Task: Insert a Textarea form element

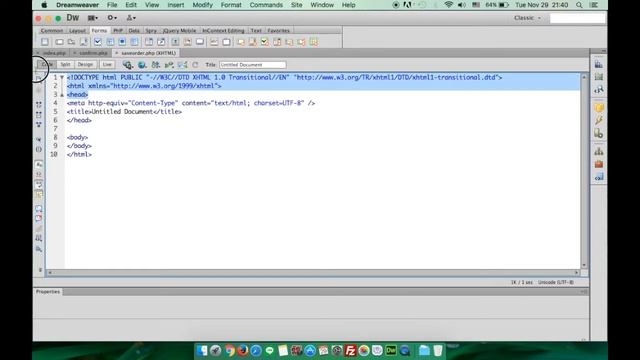Action: coord(84,42)
